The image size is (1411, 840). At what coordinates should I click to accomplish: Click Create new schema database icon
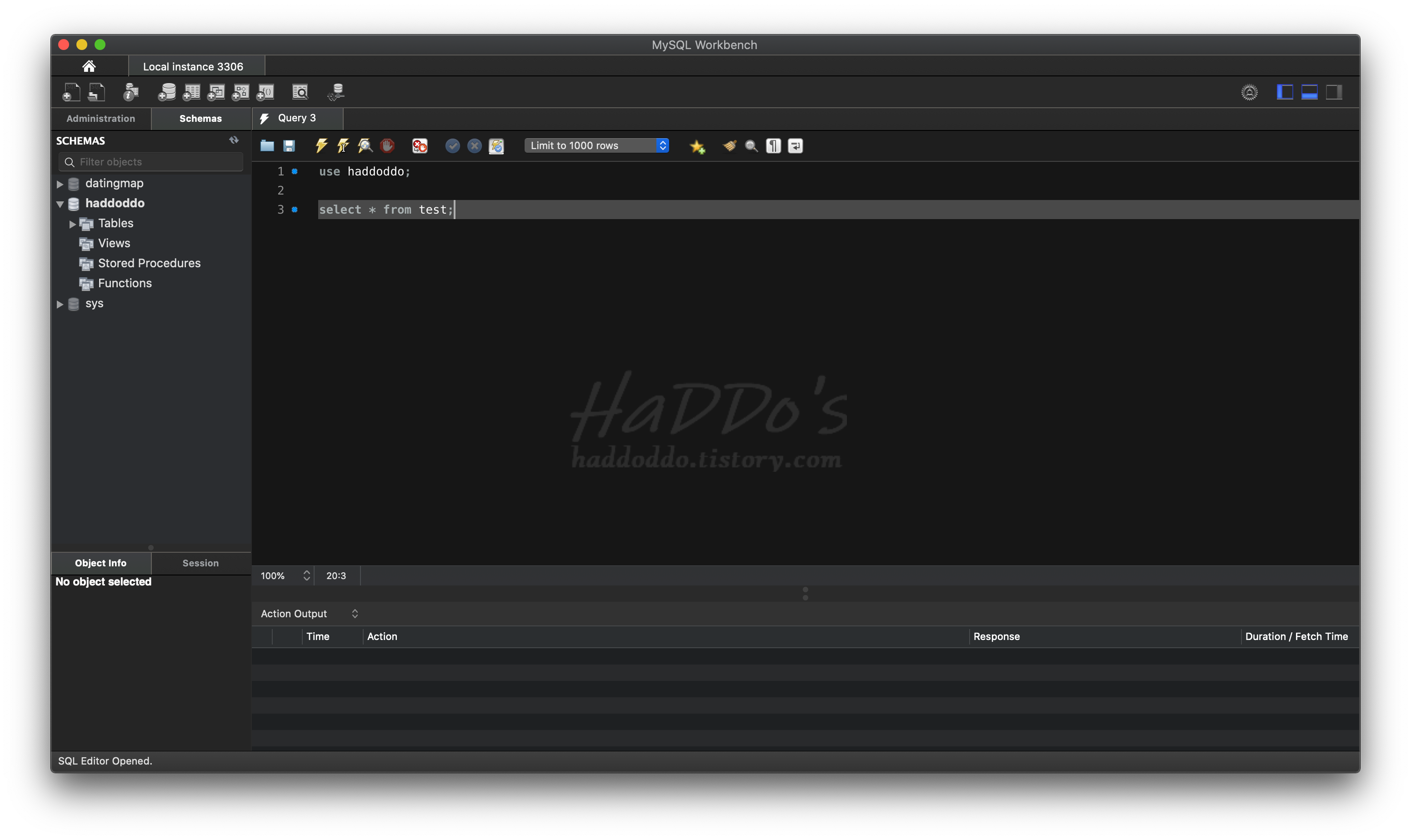166,92
